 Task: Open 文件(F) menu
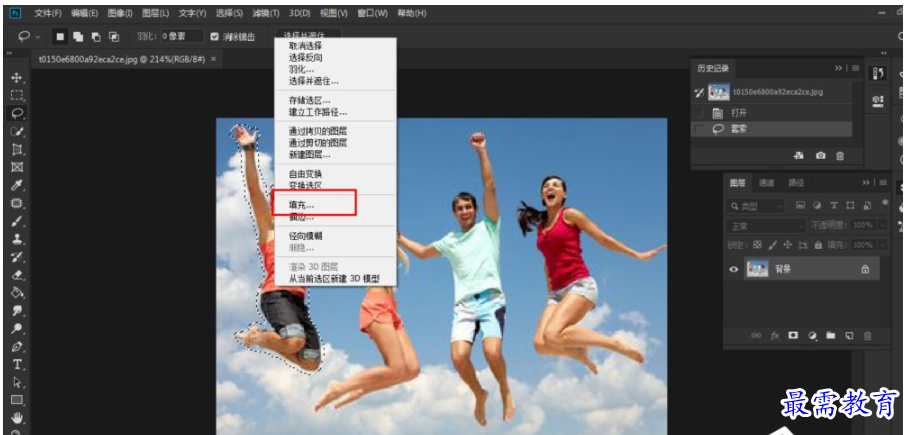click(47, 13)
